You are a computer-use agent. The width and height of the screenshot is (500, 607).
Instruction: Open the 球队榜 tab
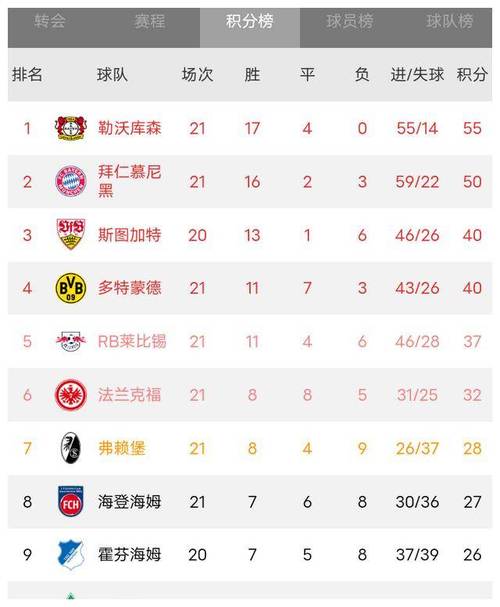[450, 21]
